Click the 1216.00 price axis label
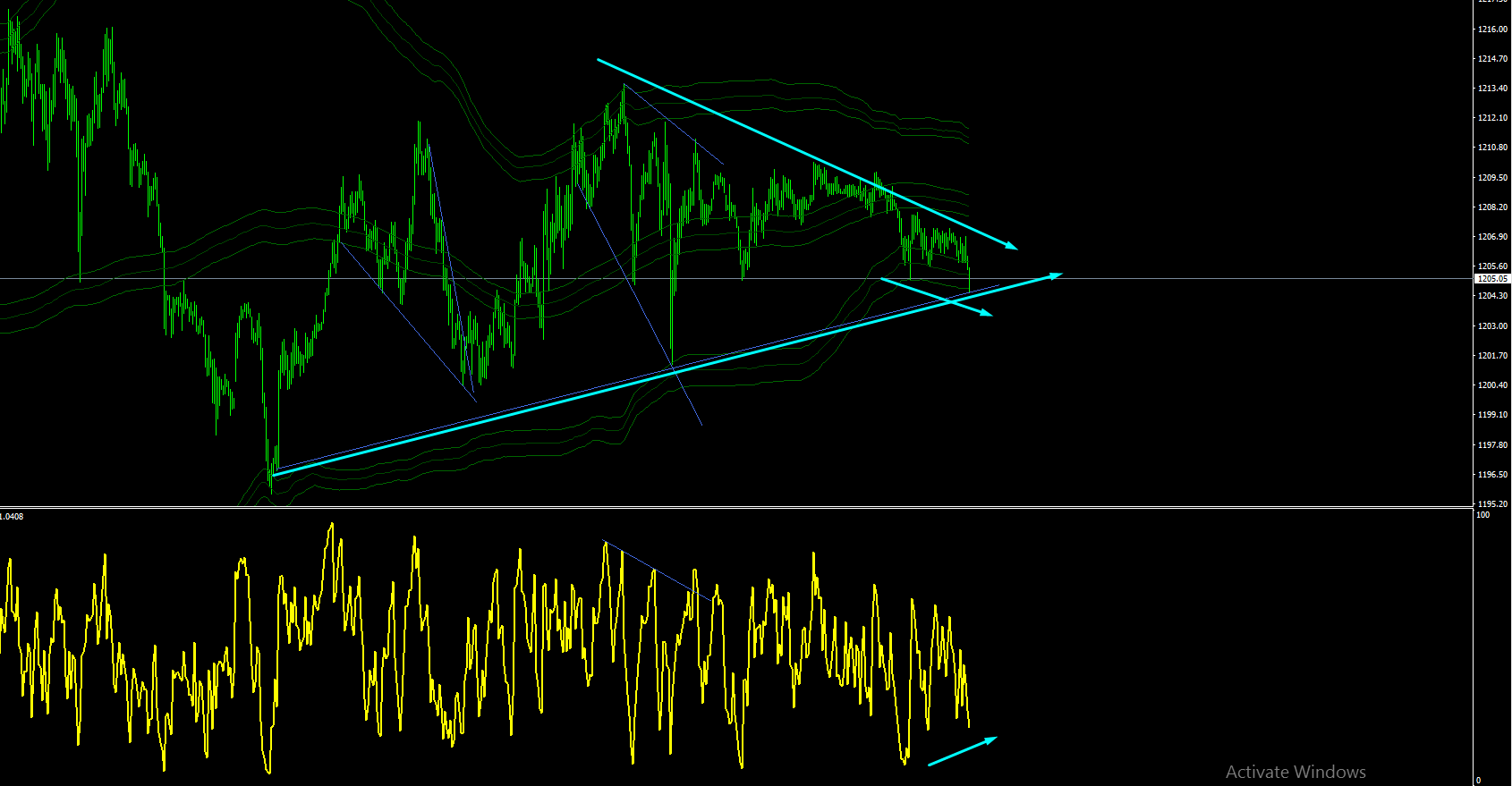Screen dimensions: 1512x786 point(1492,30)
